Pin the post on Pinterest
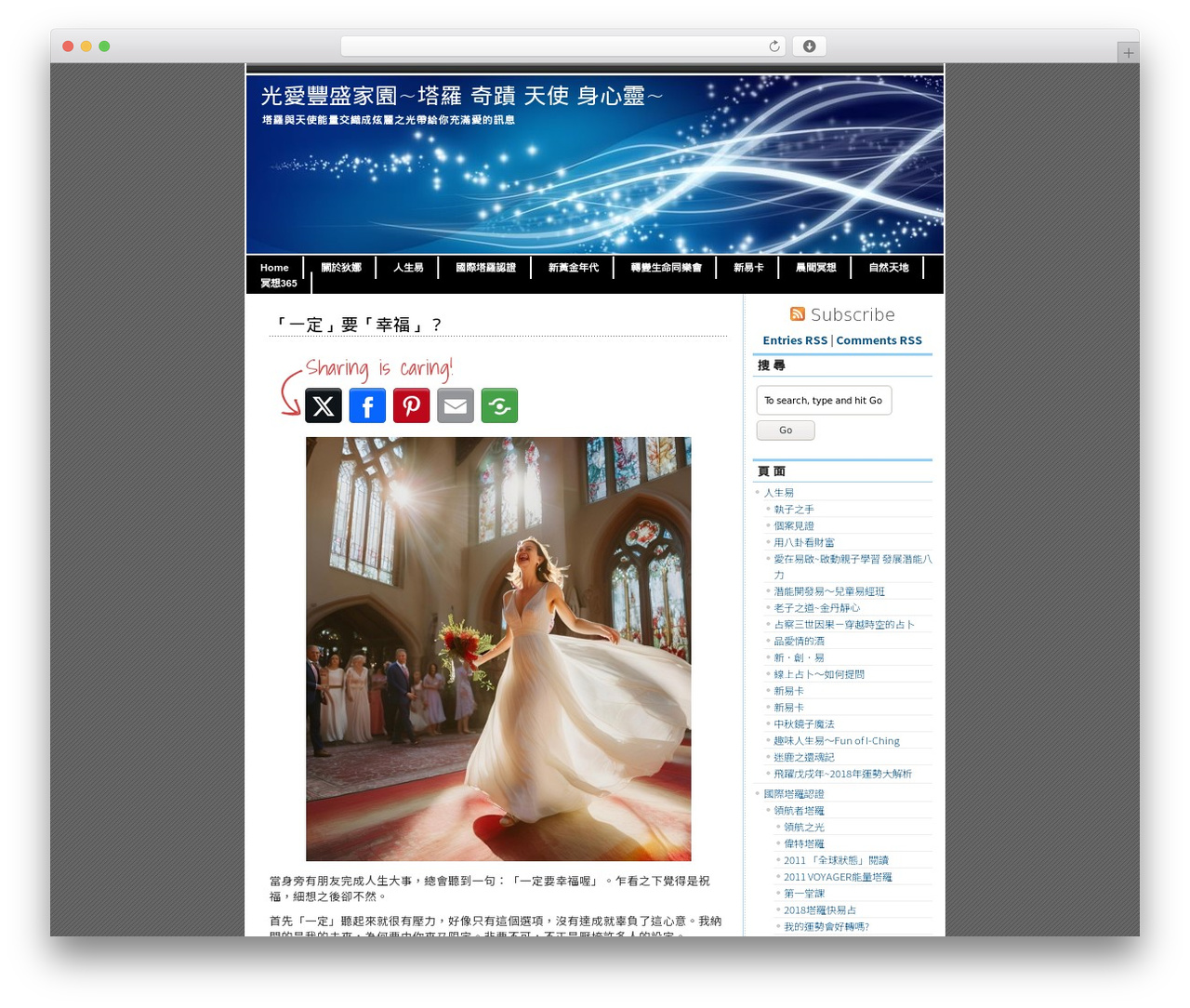1190x1008 pixels. [411, 405]
